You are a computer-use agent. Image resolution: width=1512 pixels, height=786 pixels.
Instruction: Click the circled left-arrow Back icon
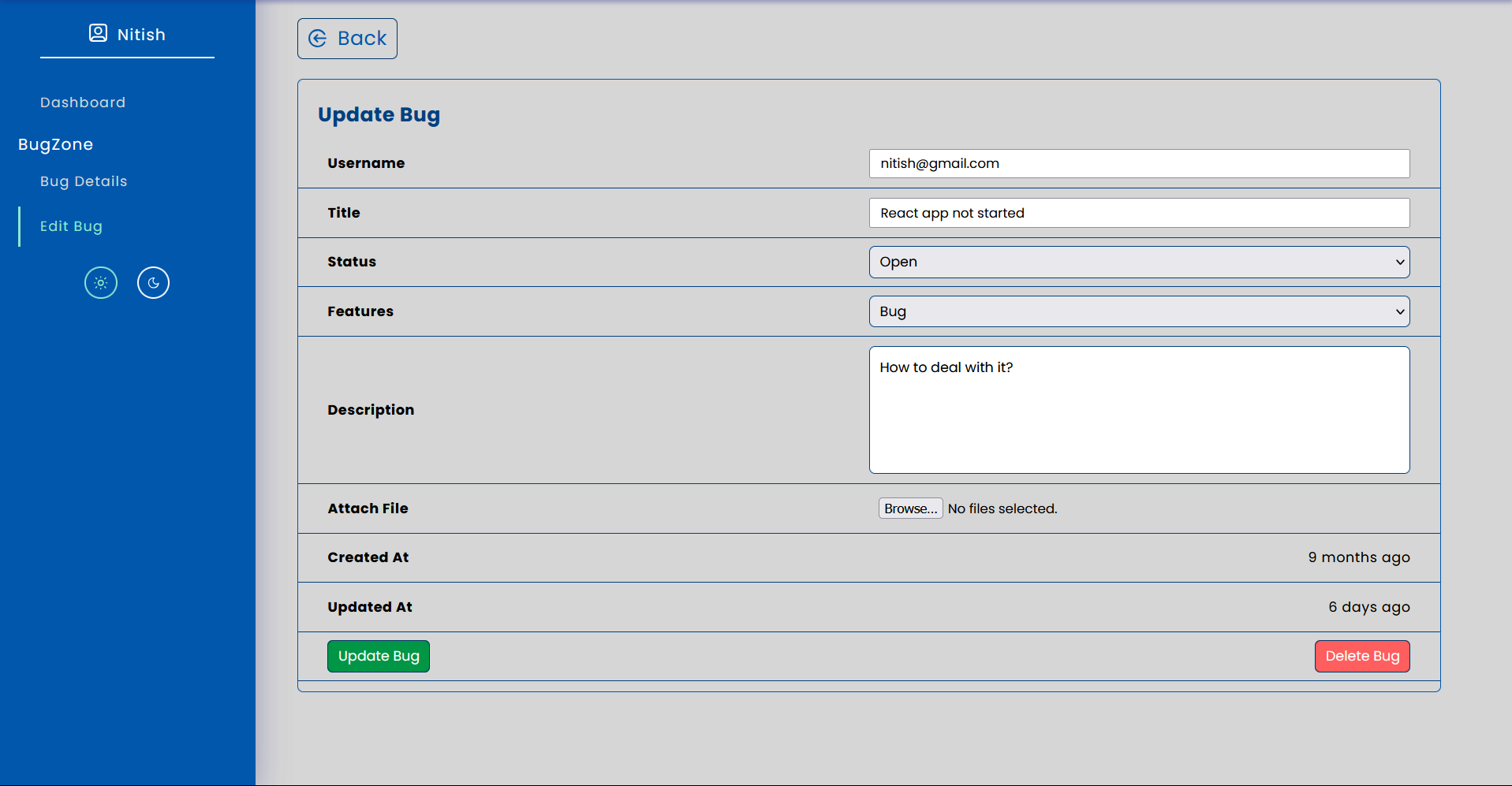tap(318, 39)
